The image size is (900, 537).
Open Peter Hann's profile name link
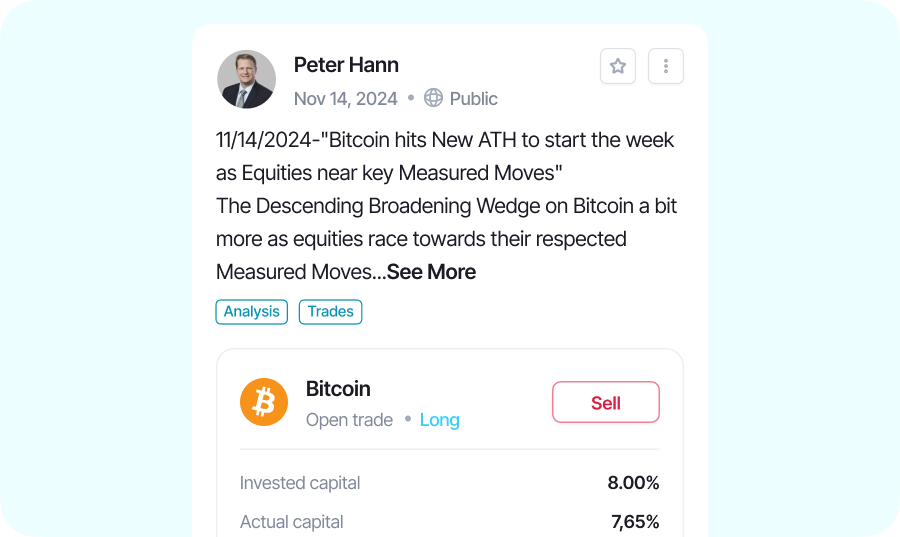(x=346, y=65)
